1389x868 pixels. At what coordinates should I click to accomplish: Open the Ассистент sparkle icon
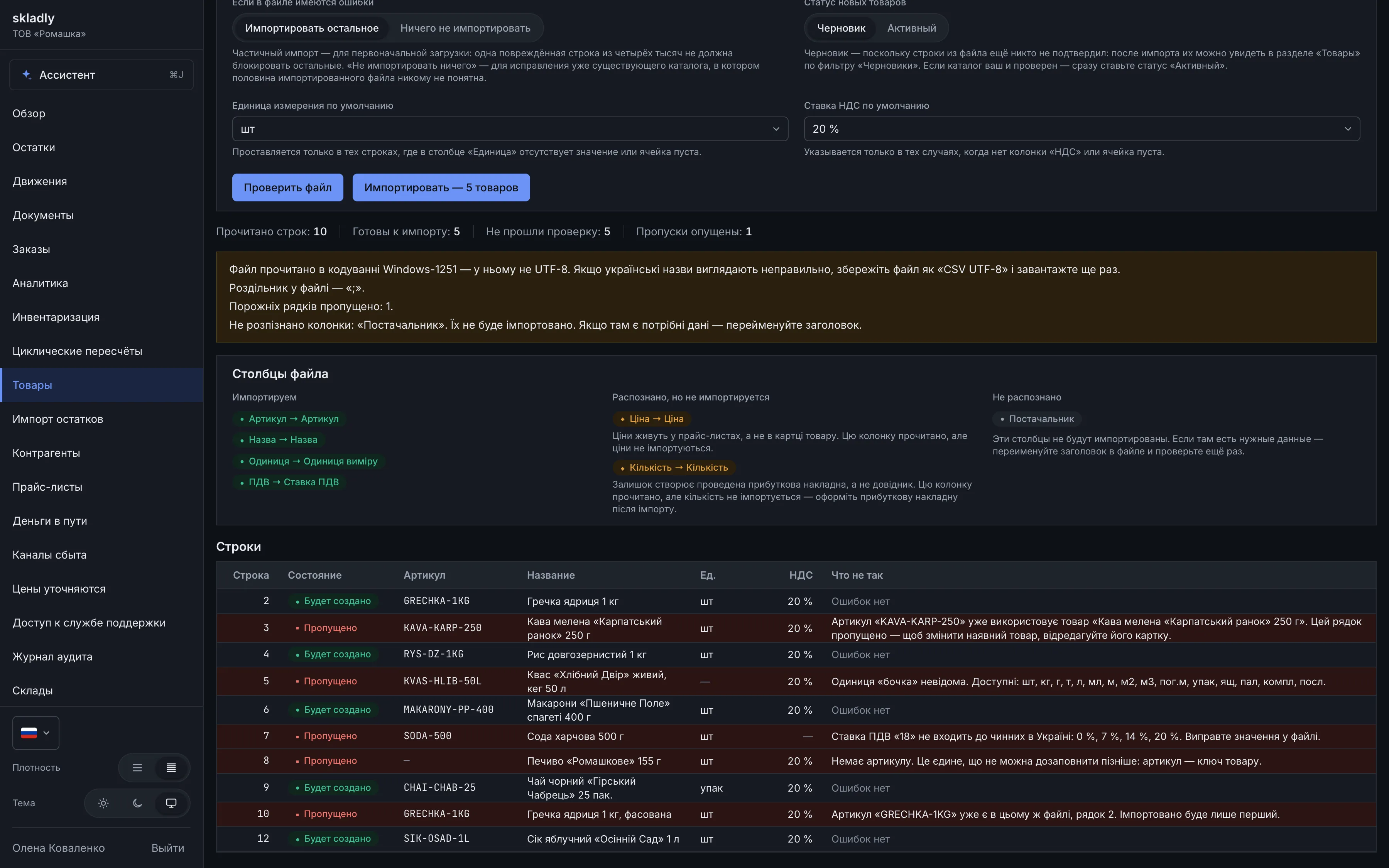[26, 74]
